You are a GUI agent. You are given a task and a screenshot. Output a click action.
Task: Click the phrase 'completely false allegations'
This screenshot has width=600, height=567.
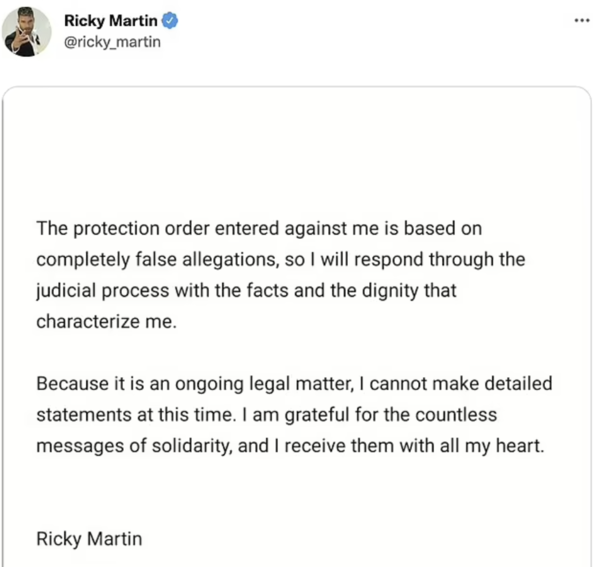tap(156, 259)
